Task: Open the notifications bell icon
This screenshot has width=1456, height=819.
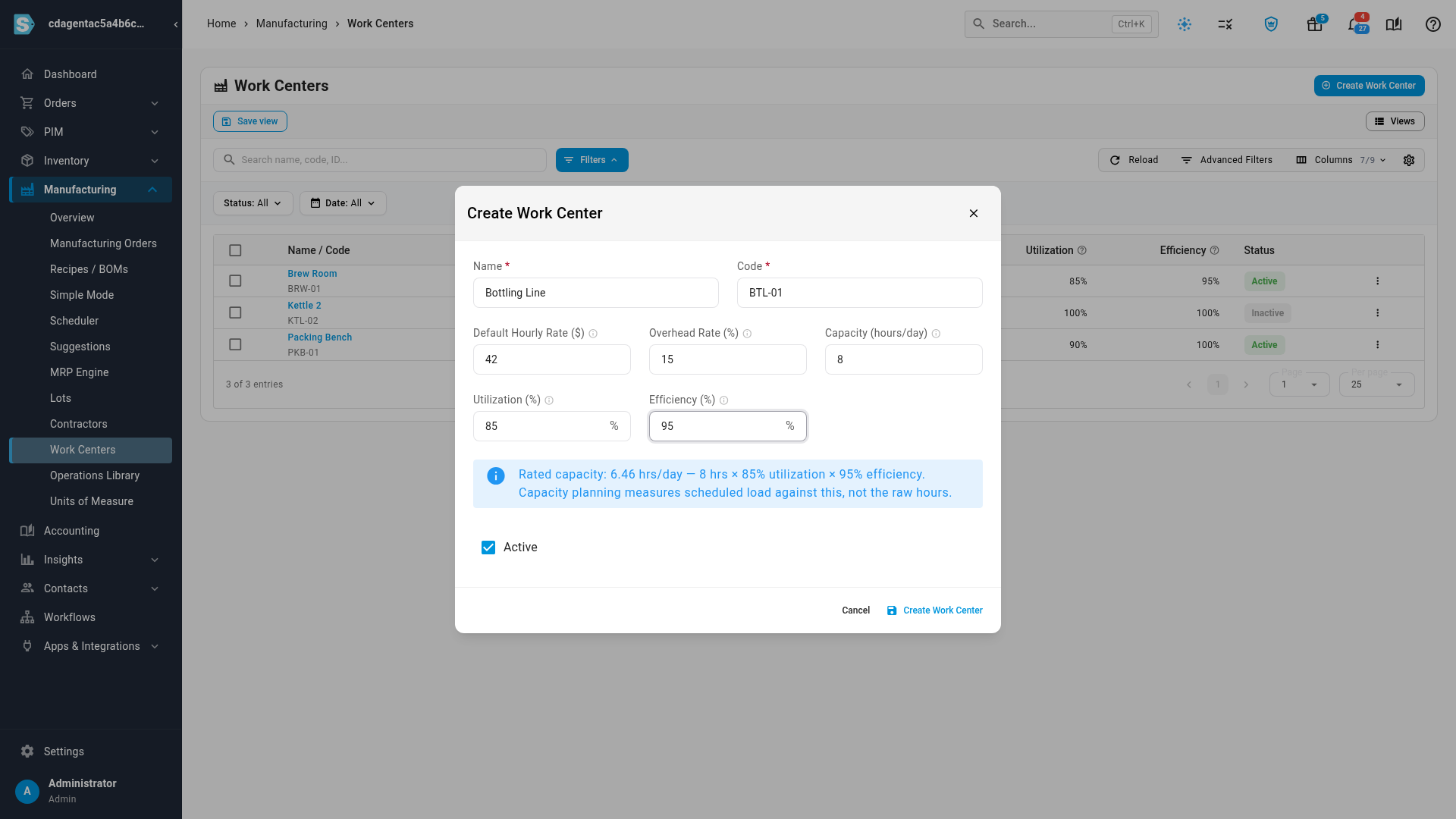Action: point(1354,24)
